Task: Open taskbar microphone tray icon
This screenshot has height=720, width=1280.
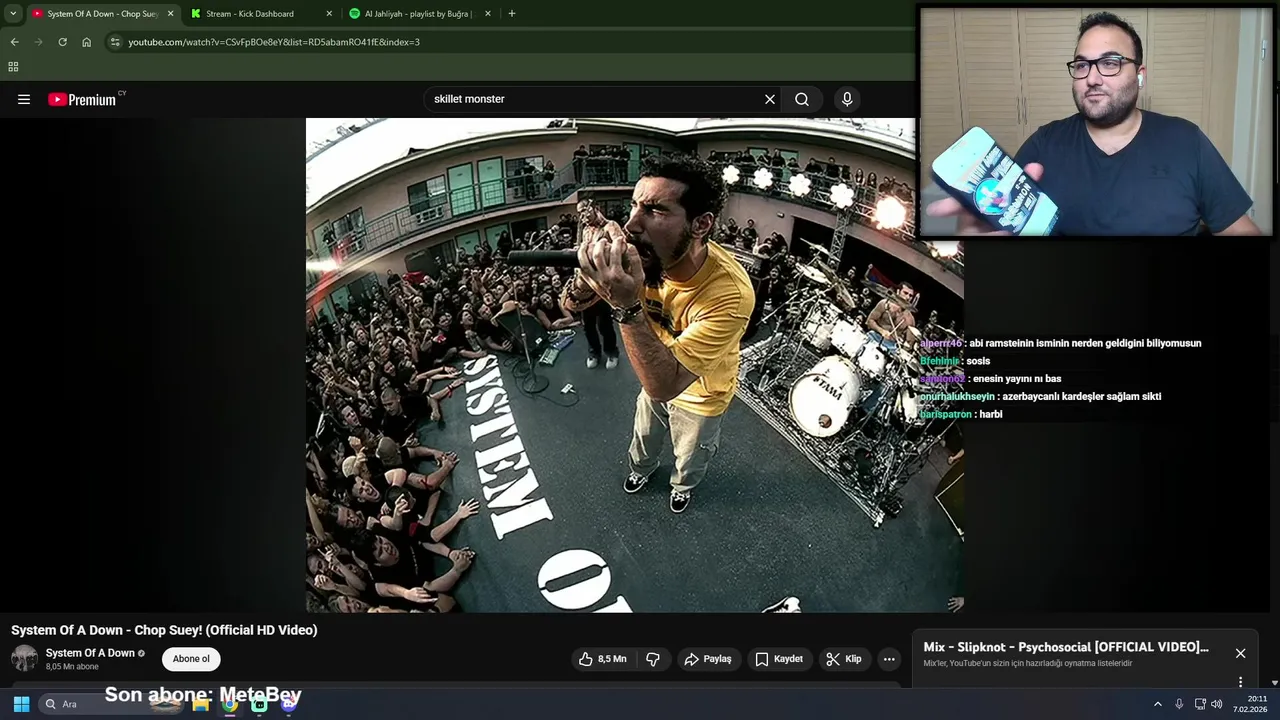Action: [x=1179, y=704]
